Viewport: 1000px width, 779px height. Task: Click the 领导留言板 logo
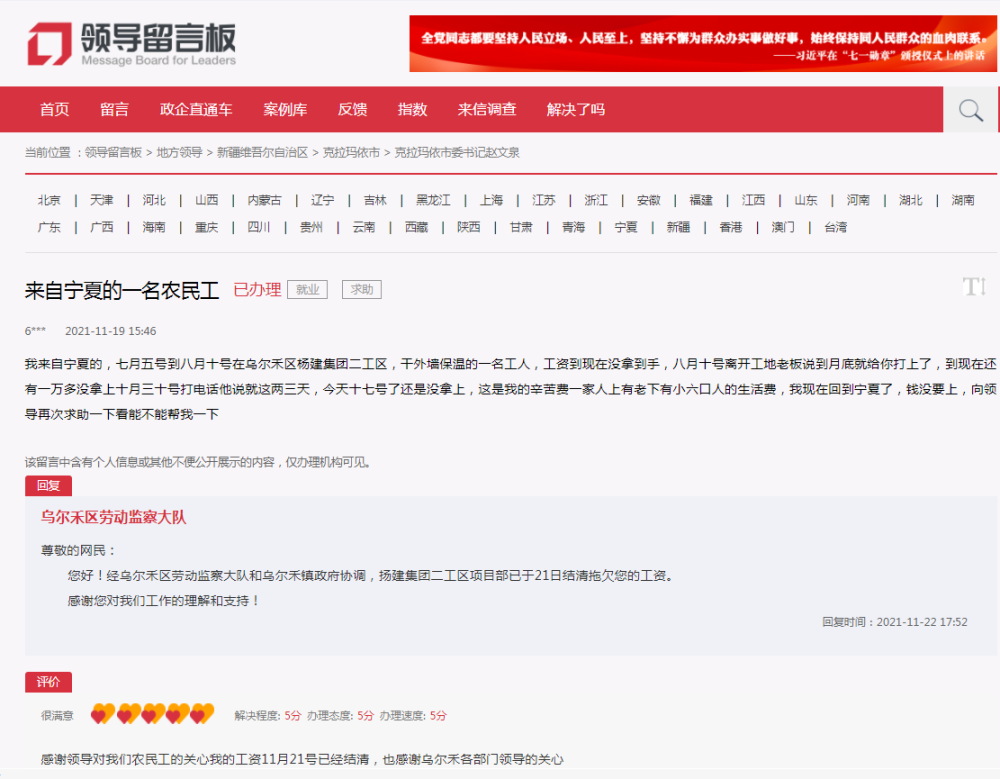click(x=131, y=44)
